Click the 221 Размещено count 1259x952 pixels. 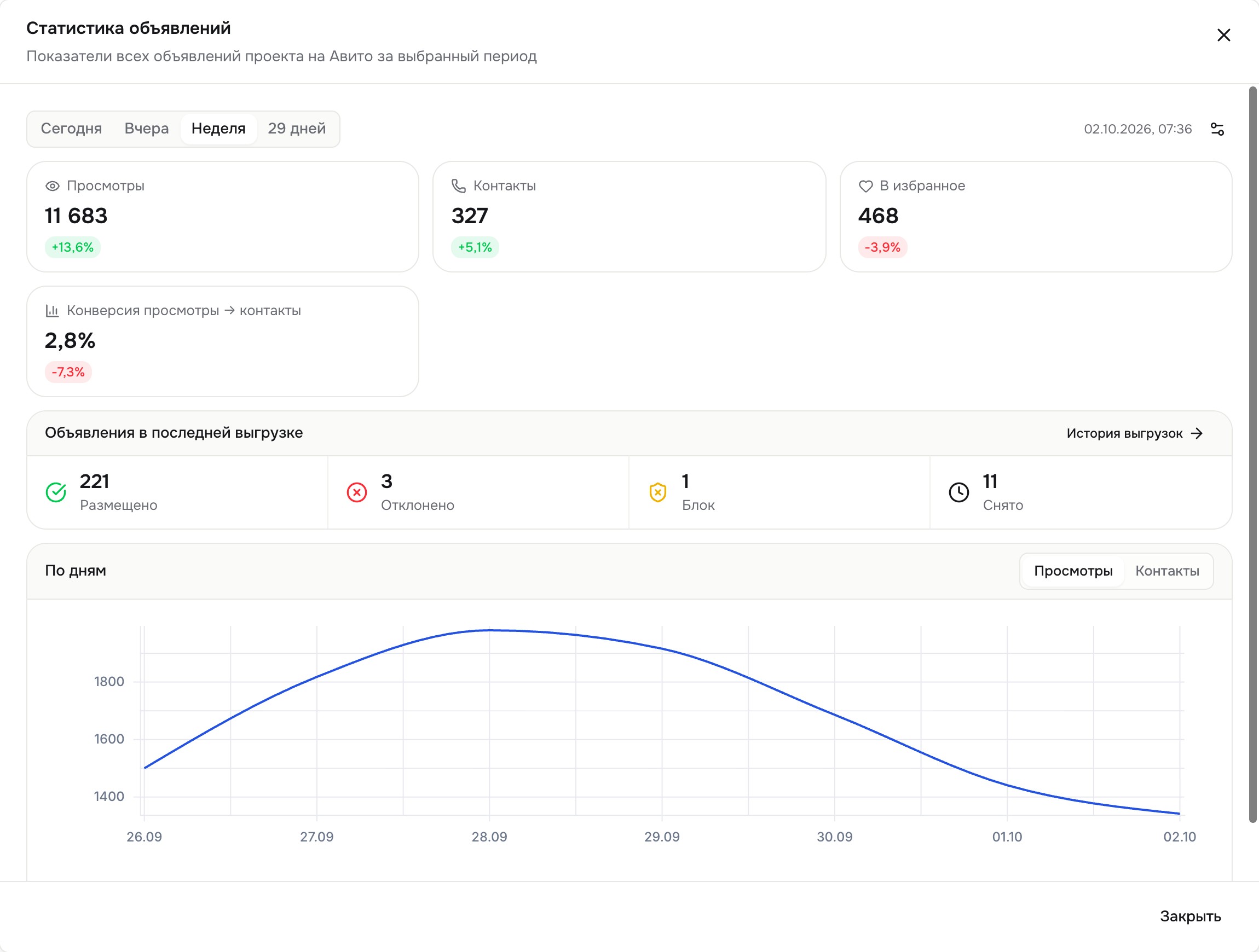point(95,481)
